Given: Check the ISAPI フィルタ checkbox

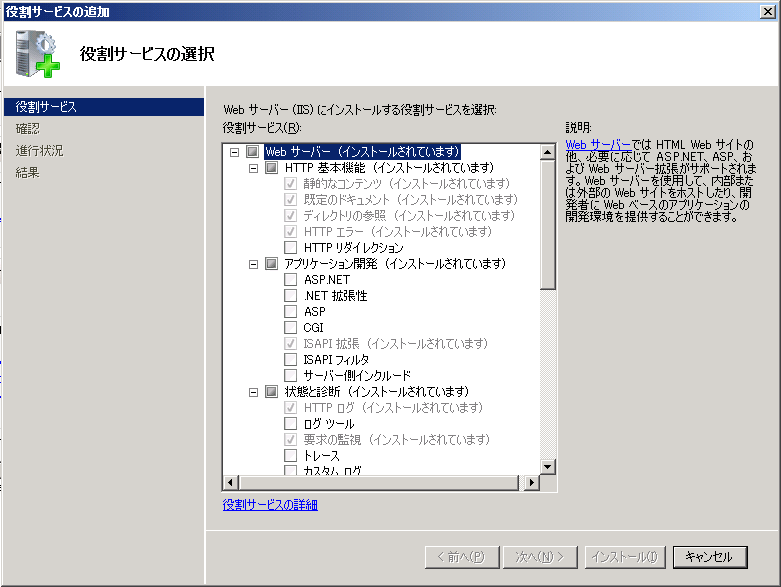Looking at the screenshot, I should coord(290,359).
